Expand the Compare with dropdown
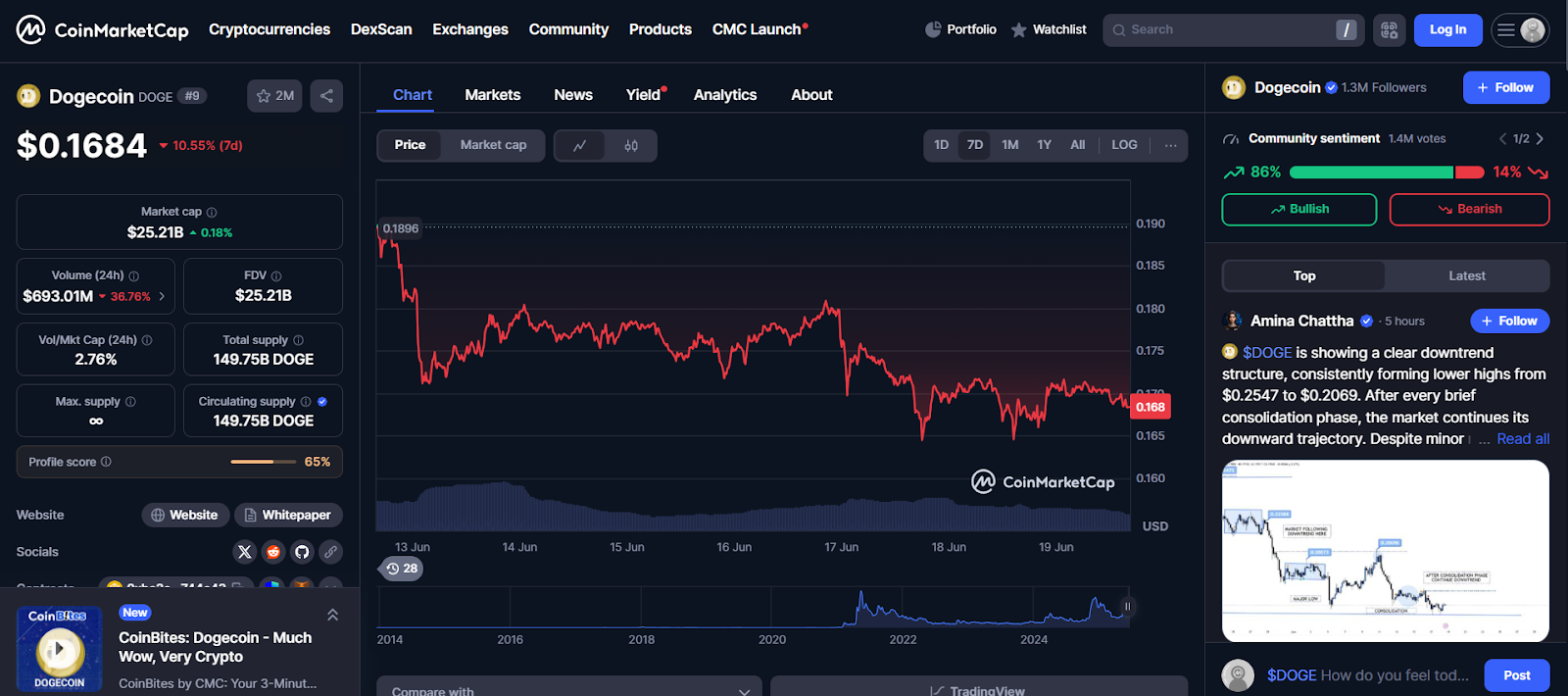1568x696 pixels. [569, 689]
